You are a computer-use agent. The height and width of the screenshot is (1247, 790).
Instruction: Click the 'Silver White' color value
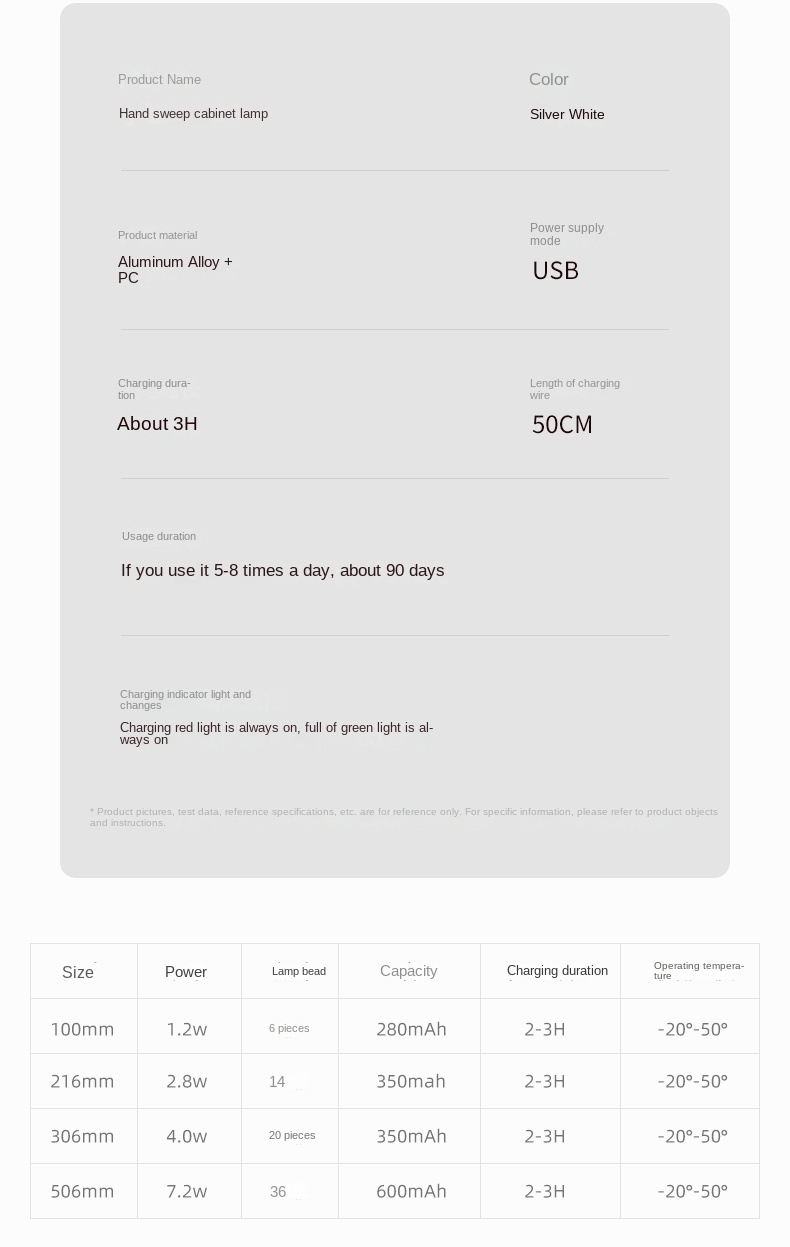point(567,115)
